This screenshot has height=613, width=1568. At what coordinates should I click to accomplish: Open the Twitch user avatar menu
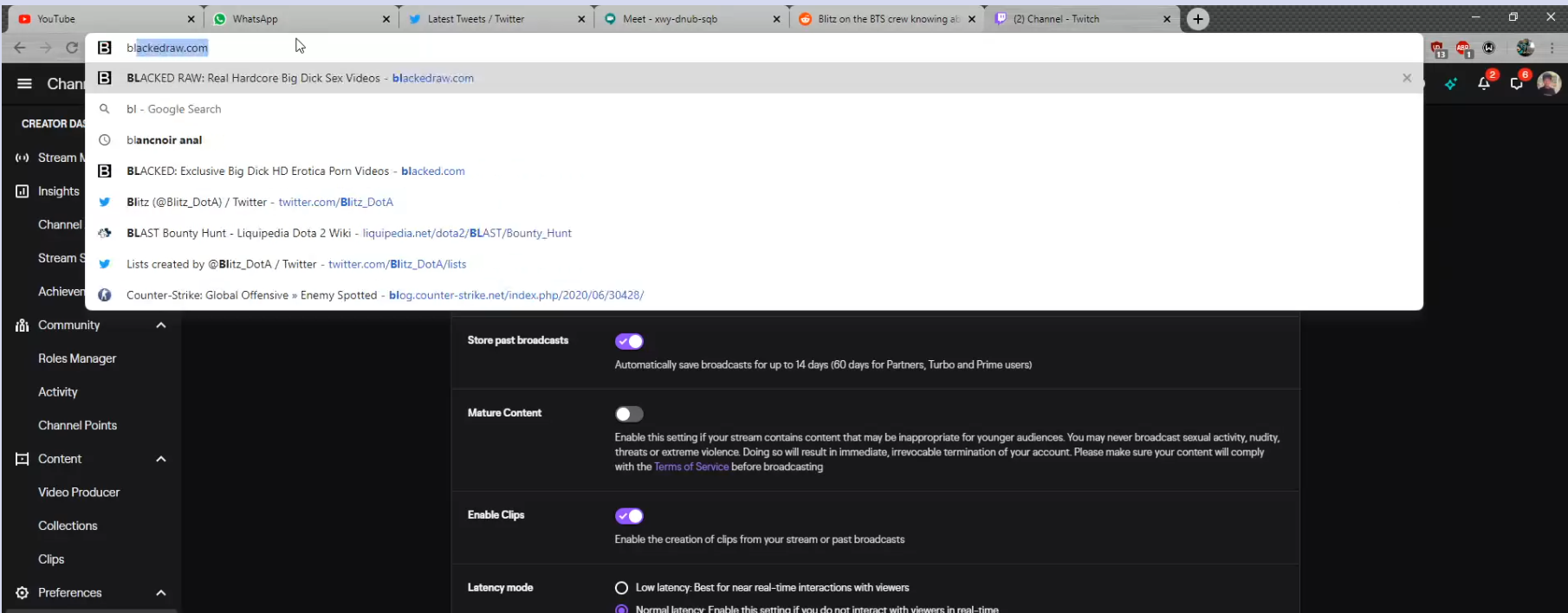click(x=1549, y=83)
